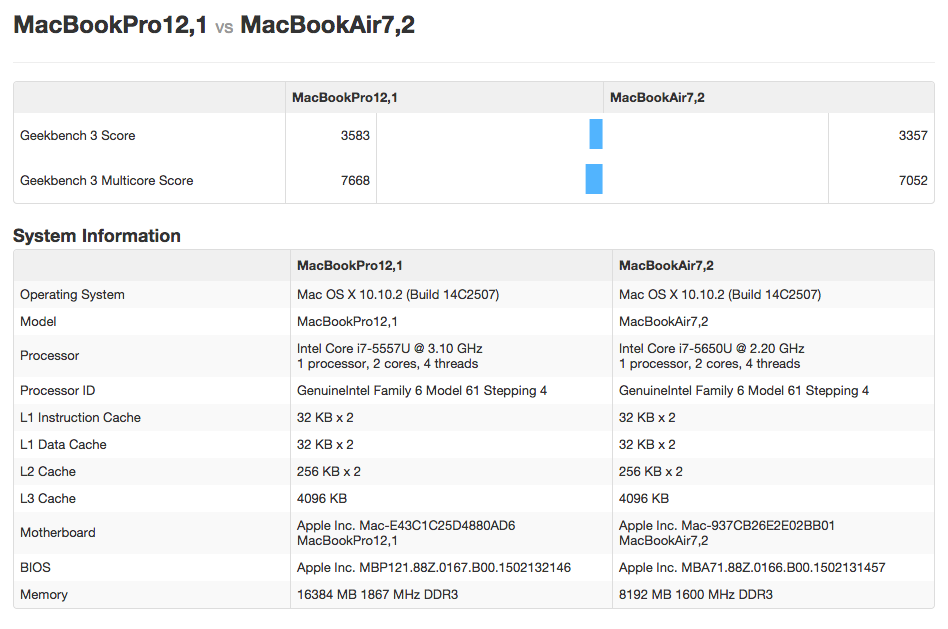948x629 pixels.
Task: Click MacBookAir GenuineIntel Family 6 value
Action: click(x=744, y=391)
